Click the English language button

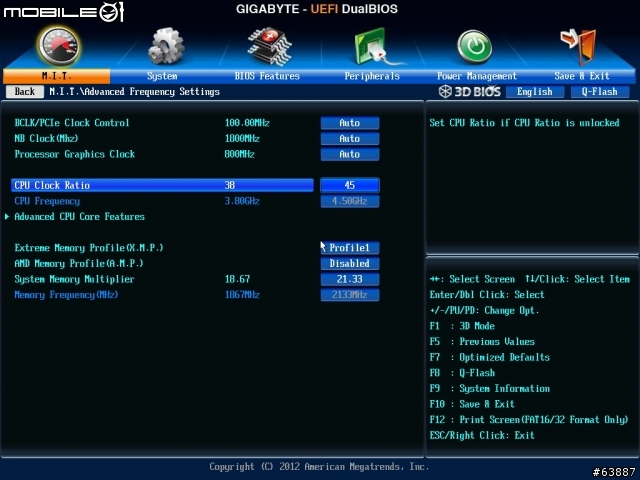(x=535, y=91)
